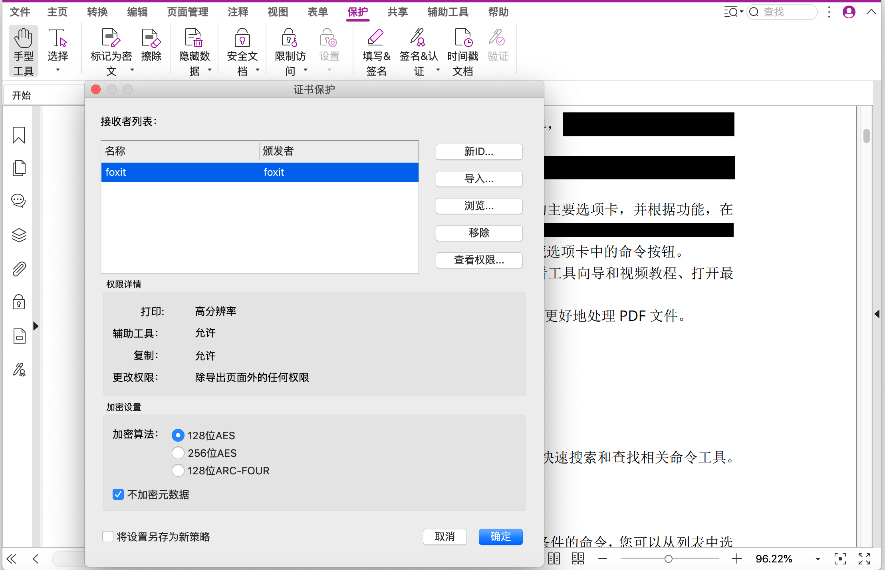This screenshot has width=885, height=570.
Task: Click the zoom in plus icon
Action: click(x=736, y=559)
